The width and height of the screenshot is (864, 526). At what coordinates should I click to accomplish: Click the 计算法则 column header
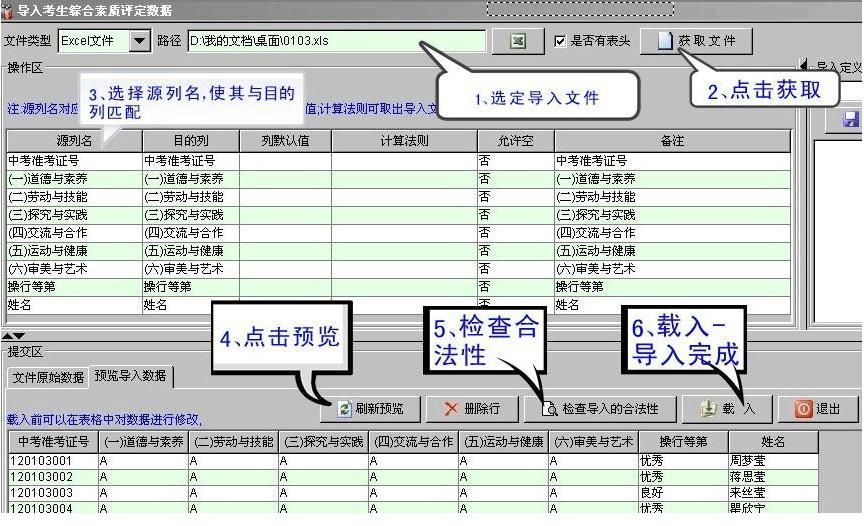click(404, 141)
